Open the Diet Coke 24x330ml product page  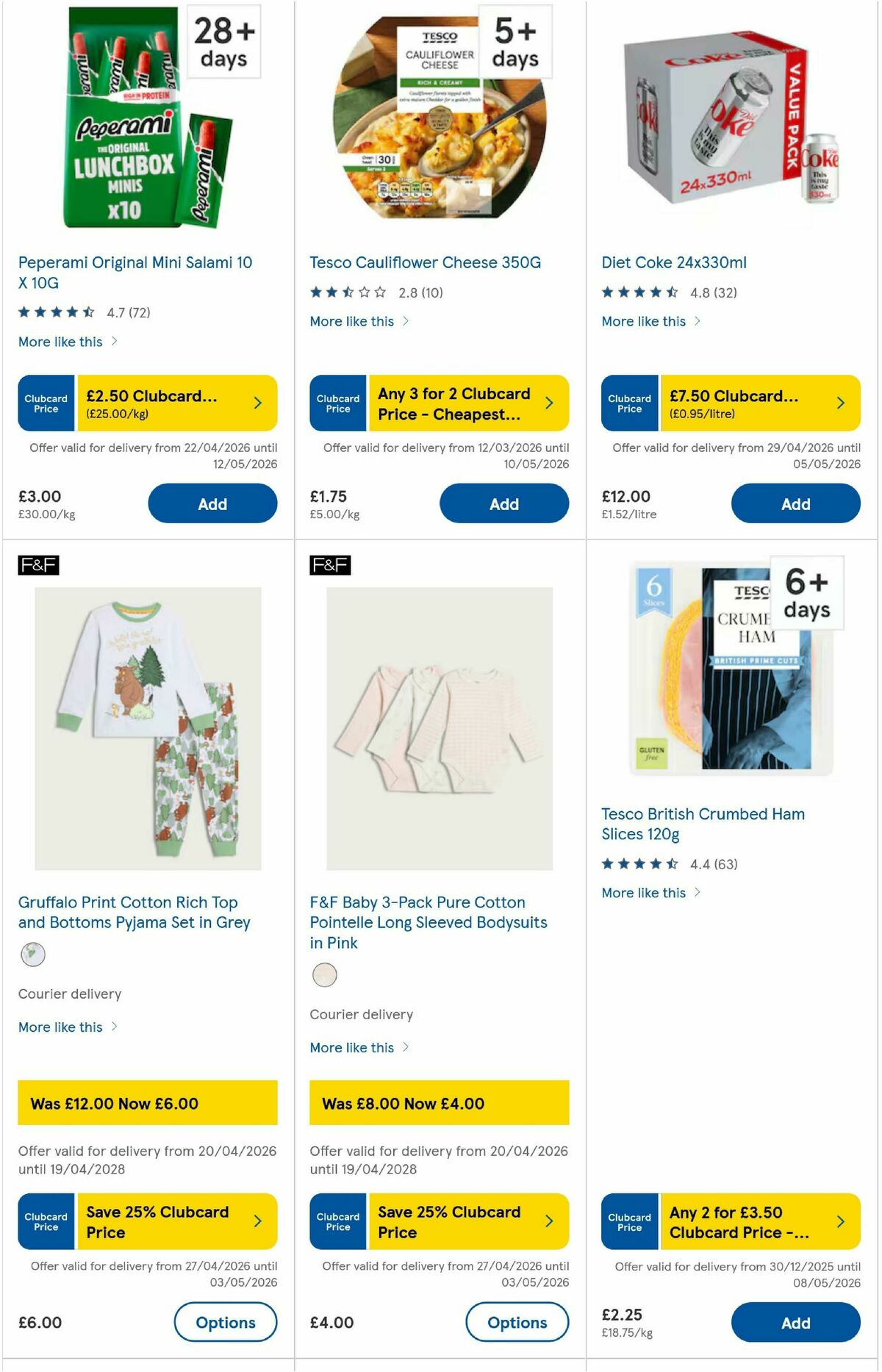coord(674,262)
